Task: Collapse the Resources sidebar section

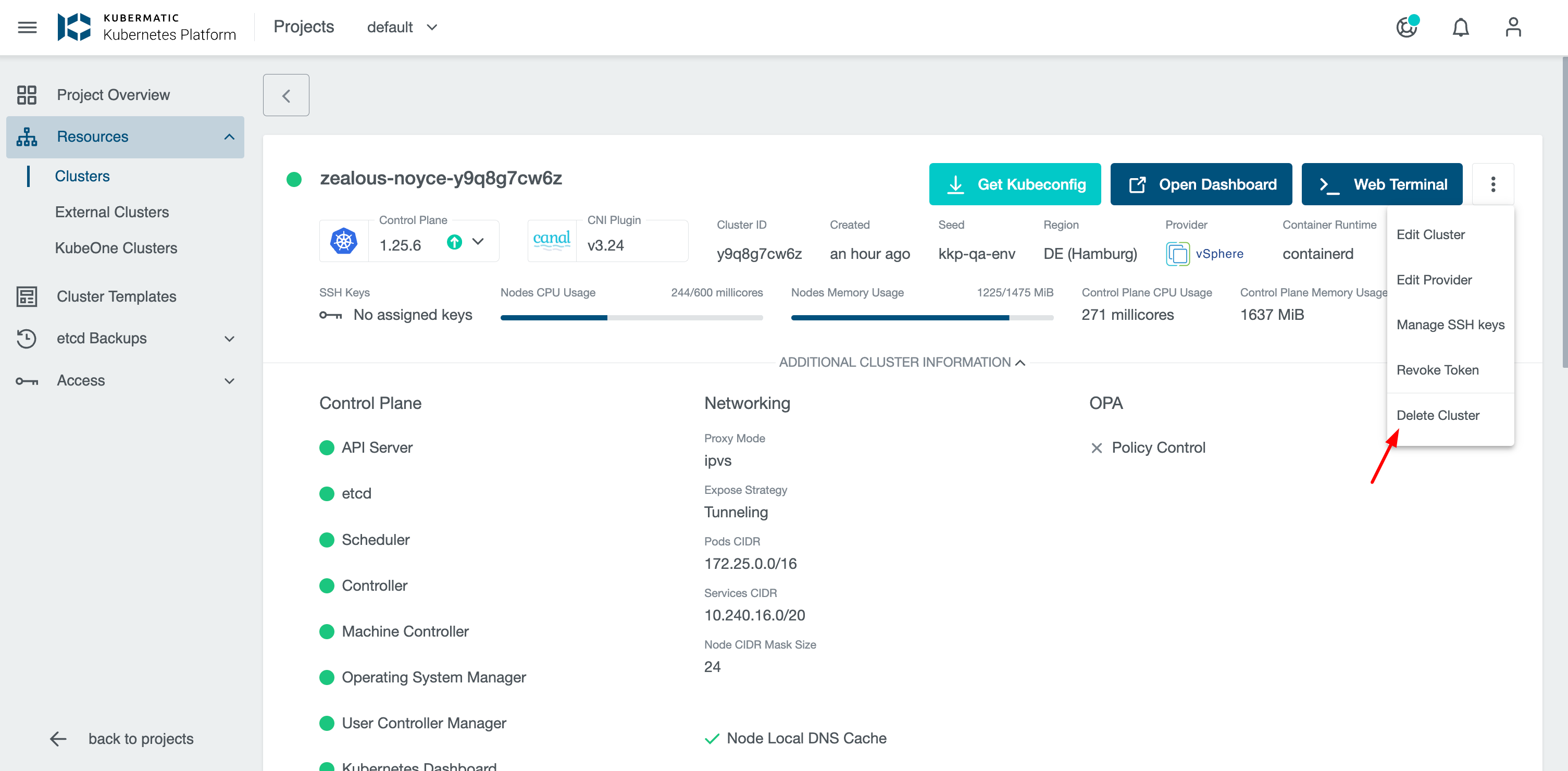Action: click(x=229, y=137)
